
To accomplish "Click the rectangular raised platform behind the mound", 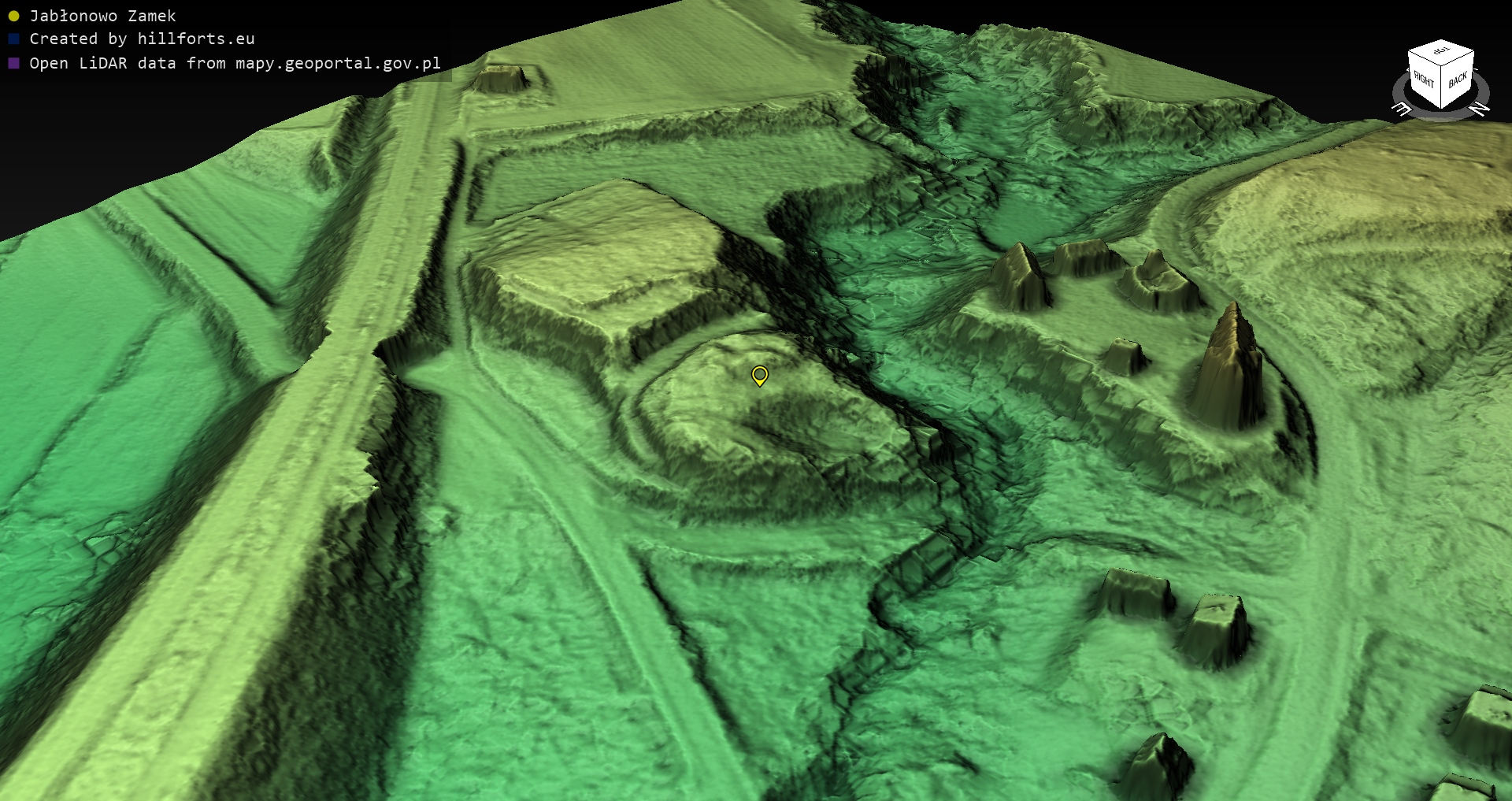I will coord(598,244).
